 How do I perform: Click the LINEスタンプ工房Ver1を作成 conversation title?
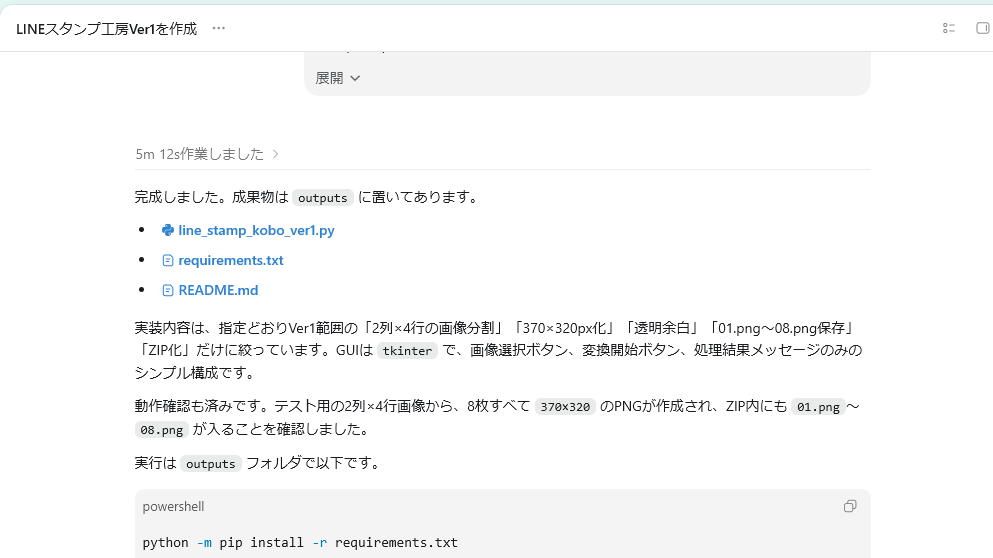click(x=106, y=29)
